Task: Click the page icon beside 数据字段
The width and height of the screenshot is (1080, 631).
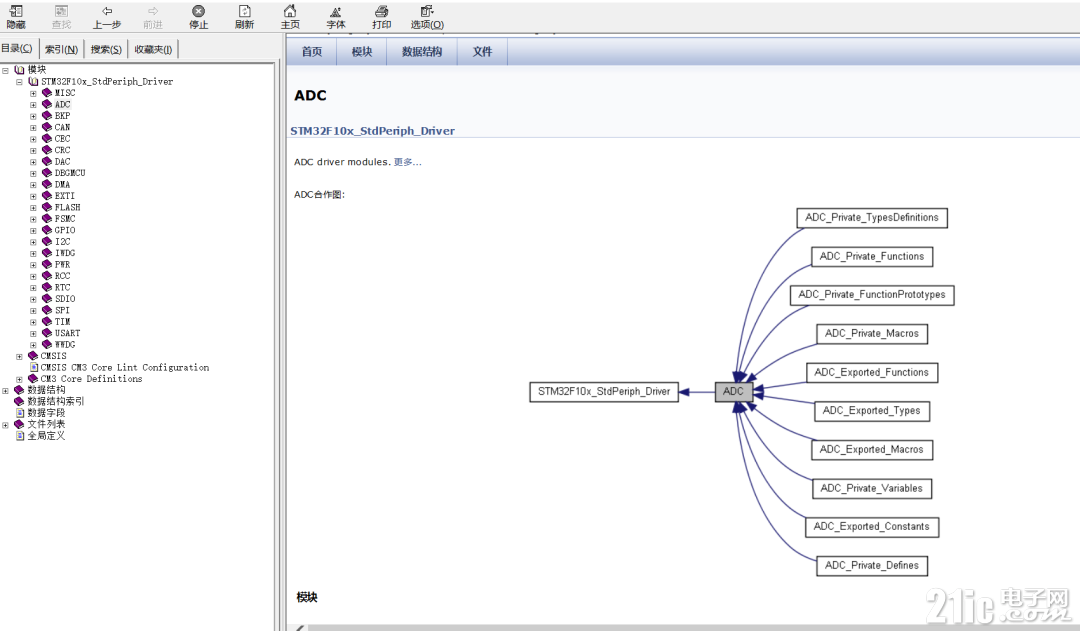Action: coord(20,413)
